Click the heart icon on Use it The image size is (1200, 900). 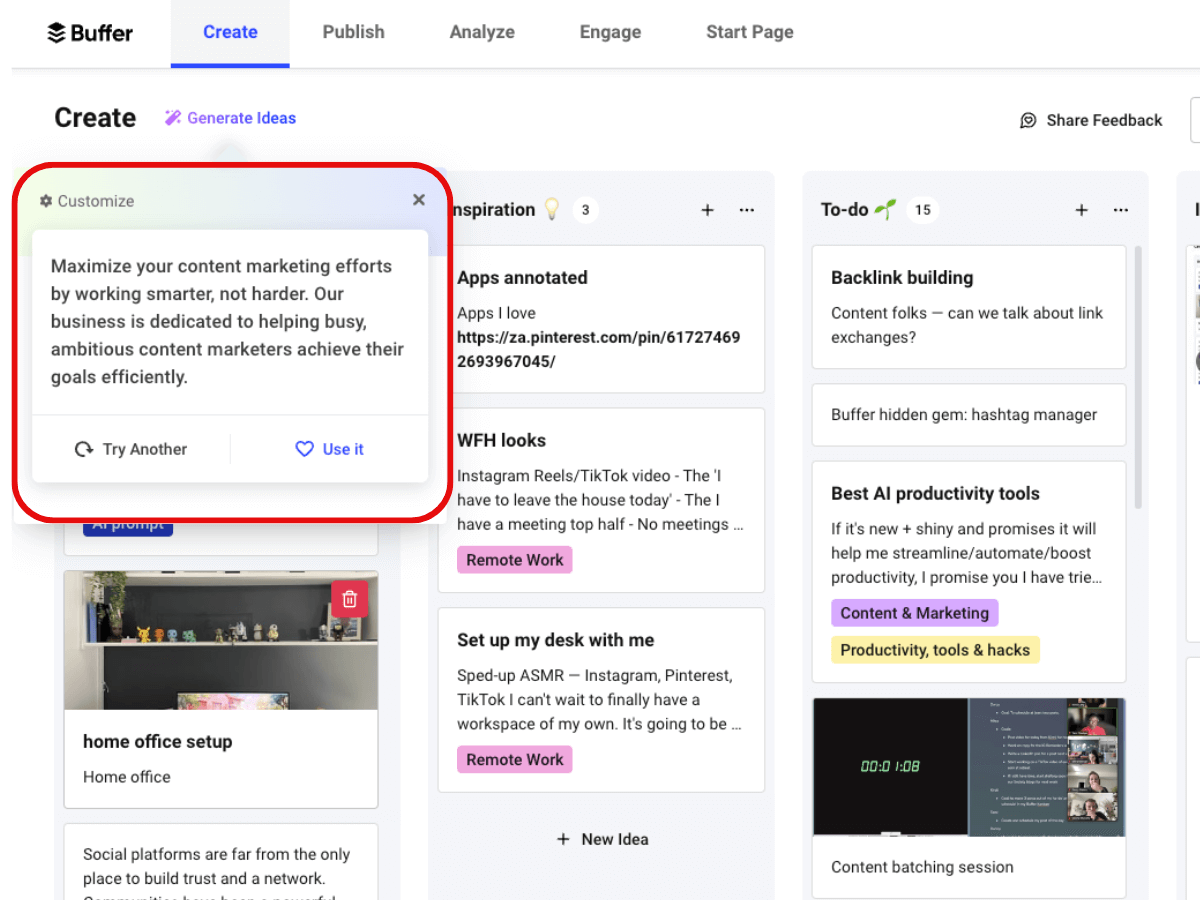point(304,449)
